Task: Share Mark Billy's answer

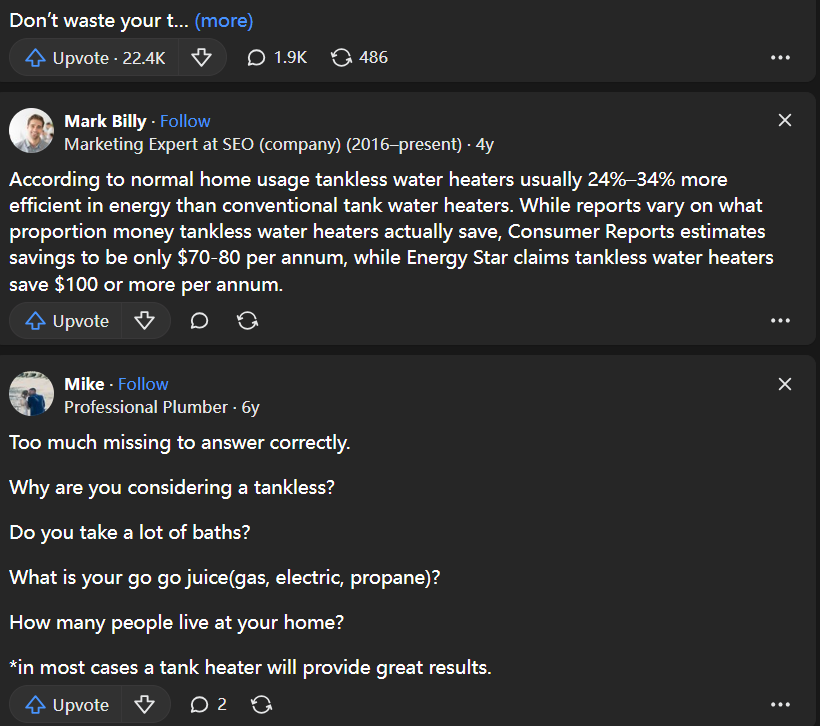Action: pos(248,321)
